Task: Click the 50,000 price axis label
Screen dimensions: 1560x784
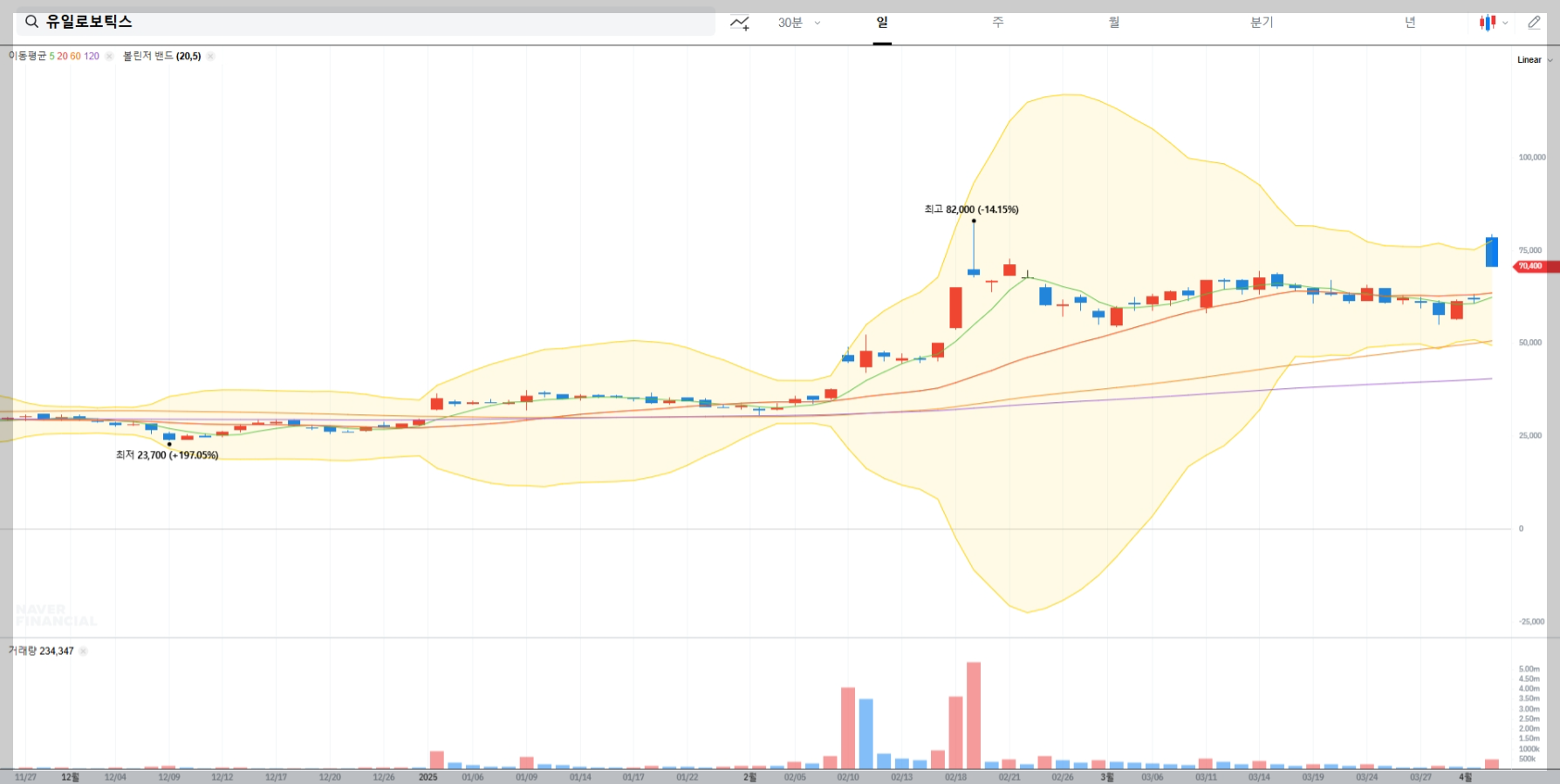Action: point(1530,343)
